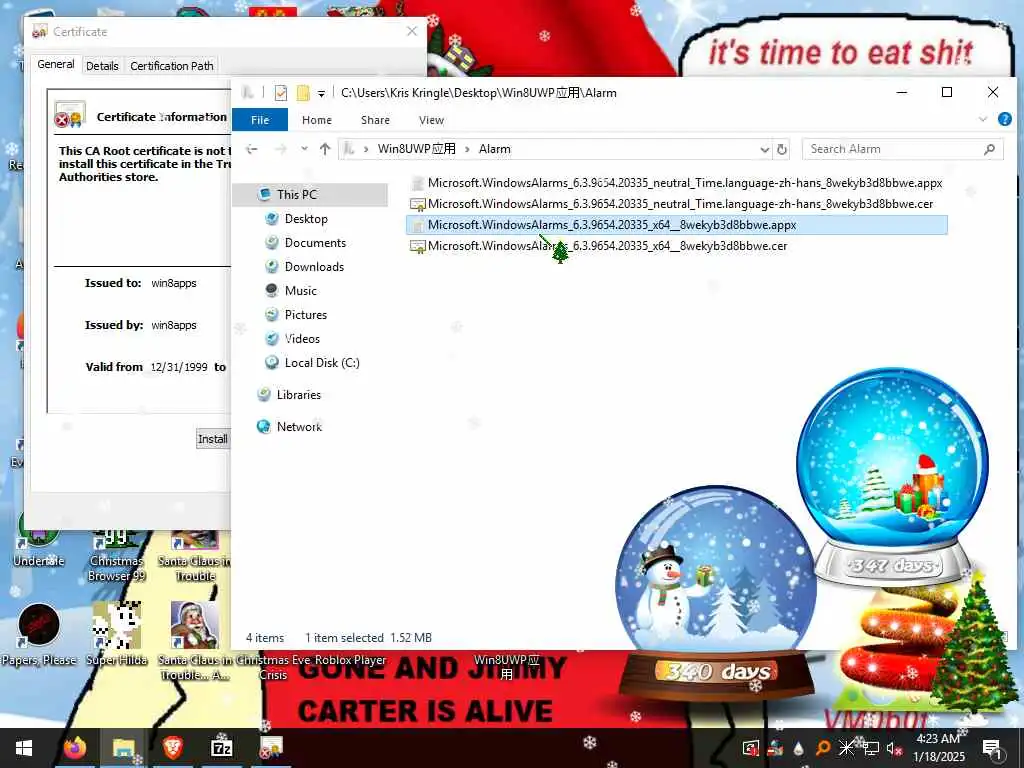Click the Install button in Certificate window
The image size is (1024, 768).
pyautogui.click(x=213, y=439)
